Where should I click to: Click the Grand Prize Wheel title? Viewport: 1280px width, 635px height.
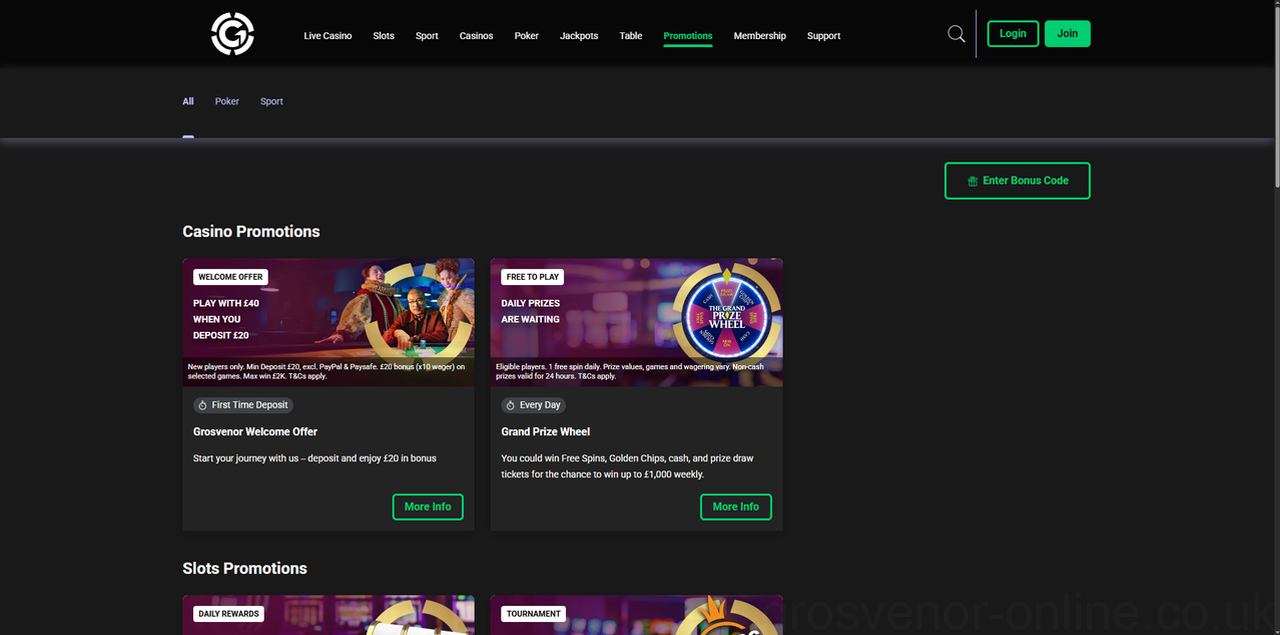click(x=546, y=432)
